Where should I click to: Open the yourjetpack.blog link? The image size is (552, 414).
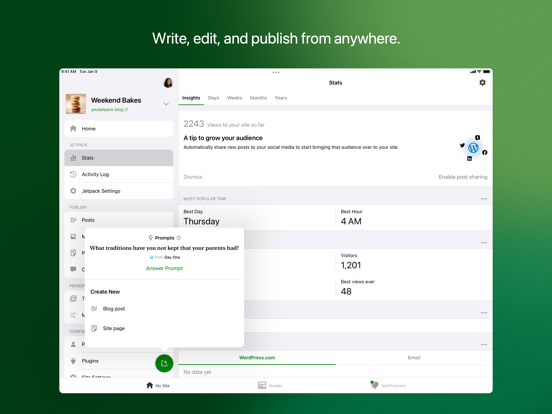[109, 109]
